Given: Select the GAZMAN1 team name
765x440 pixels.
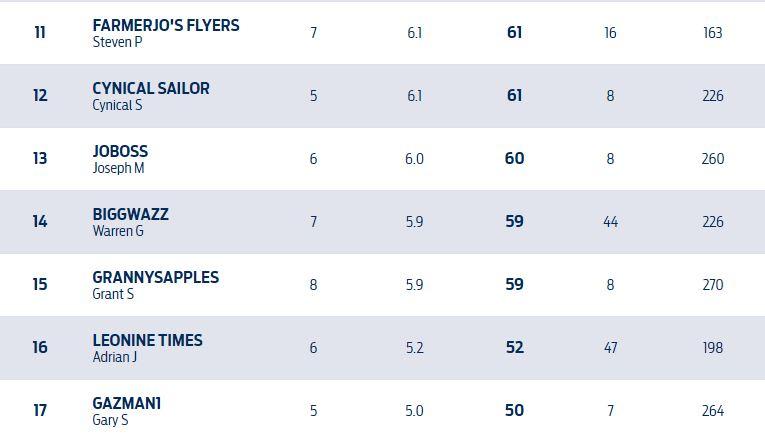Looking at the screenshot, I should pos(126,403).
